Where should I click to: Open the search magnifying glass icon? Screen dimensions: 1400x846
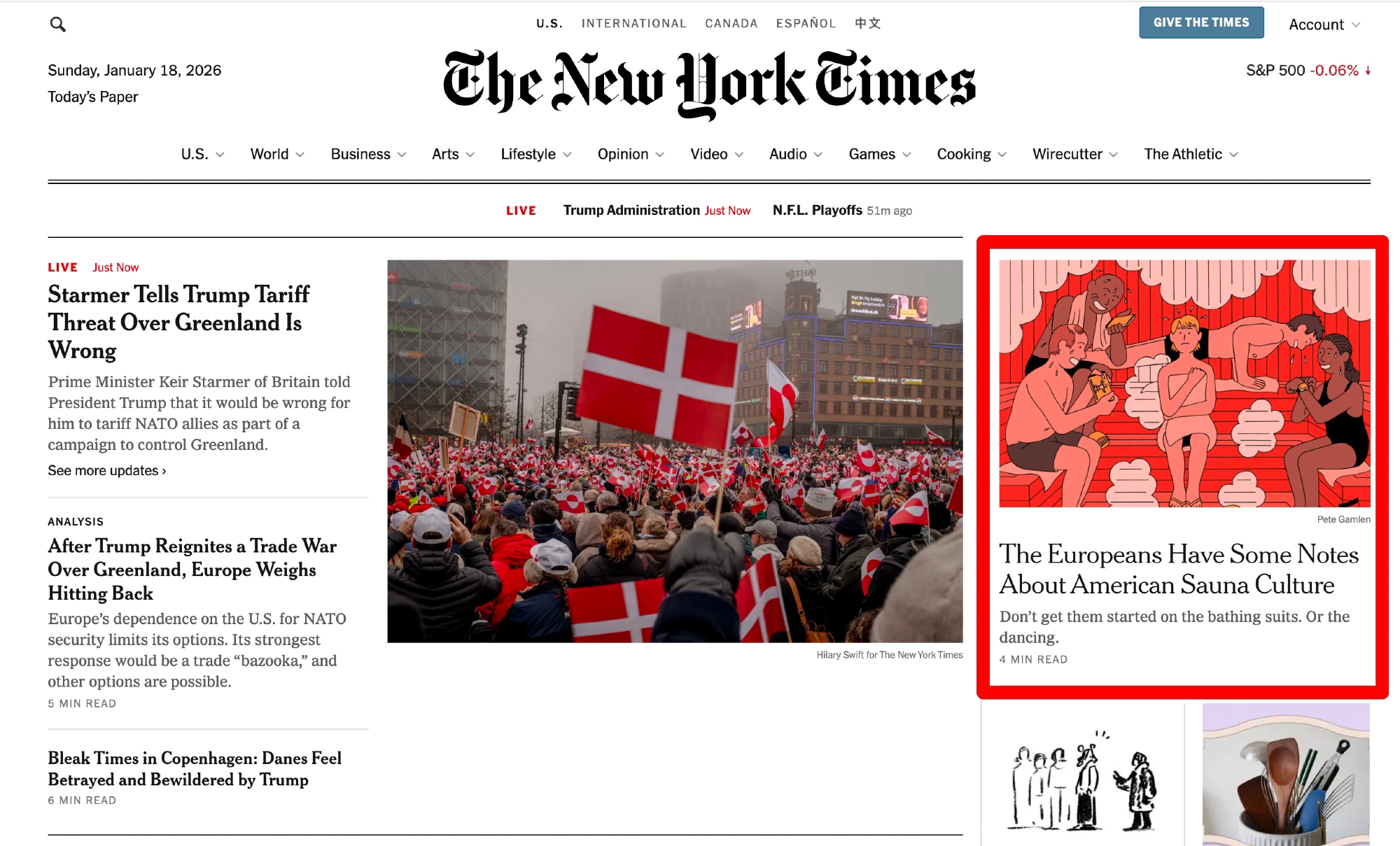tap(58, 24)
